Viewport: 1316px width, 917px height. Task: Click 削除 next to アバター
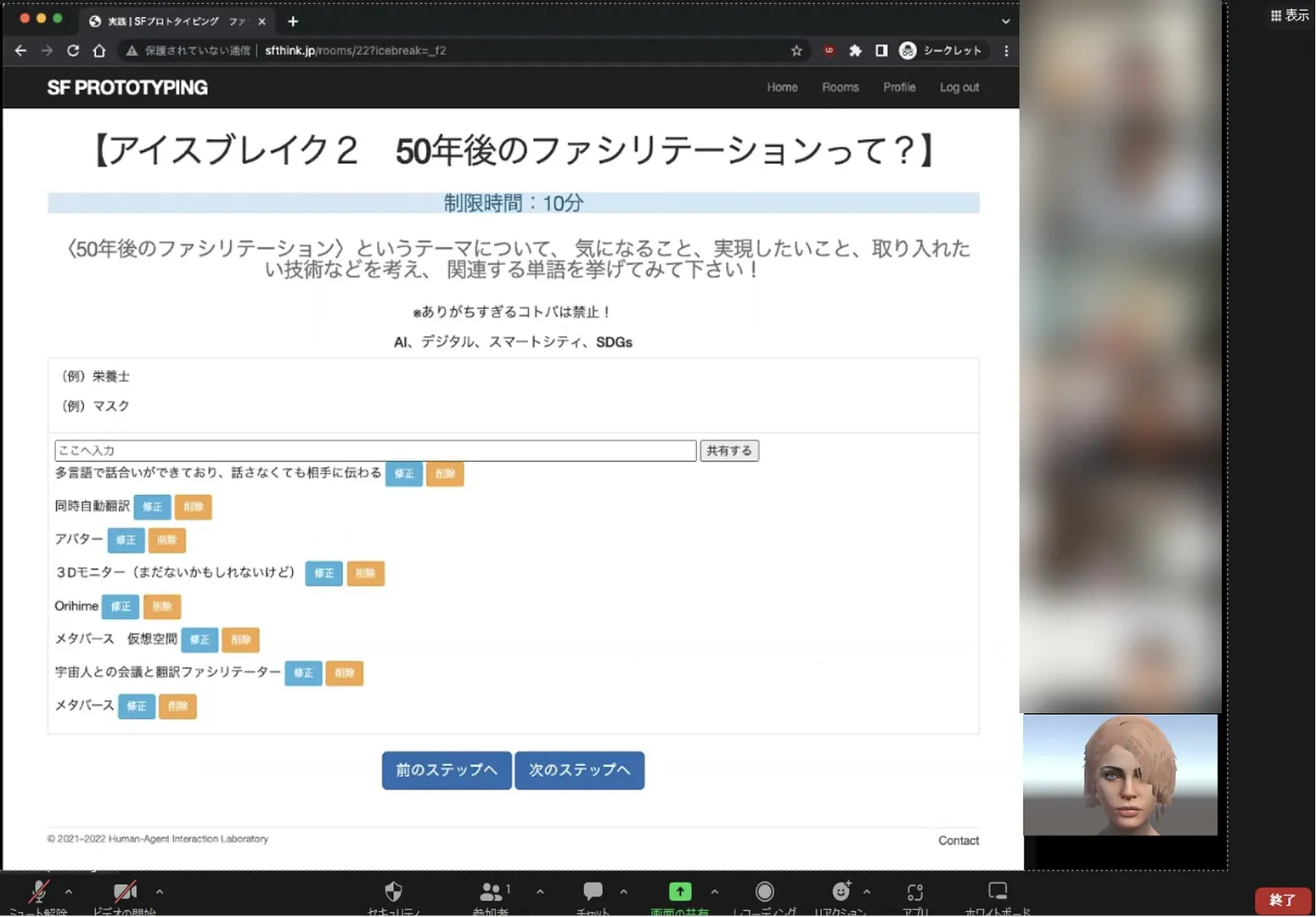coord(166,540)
